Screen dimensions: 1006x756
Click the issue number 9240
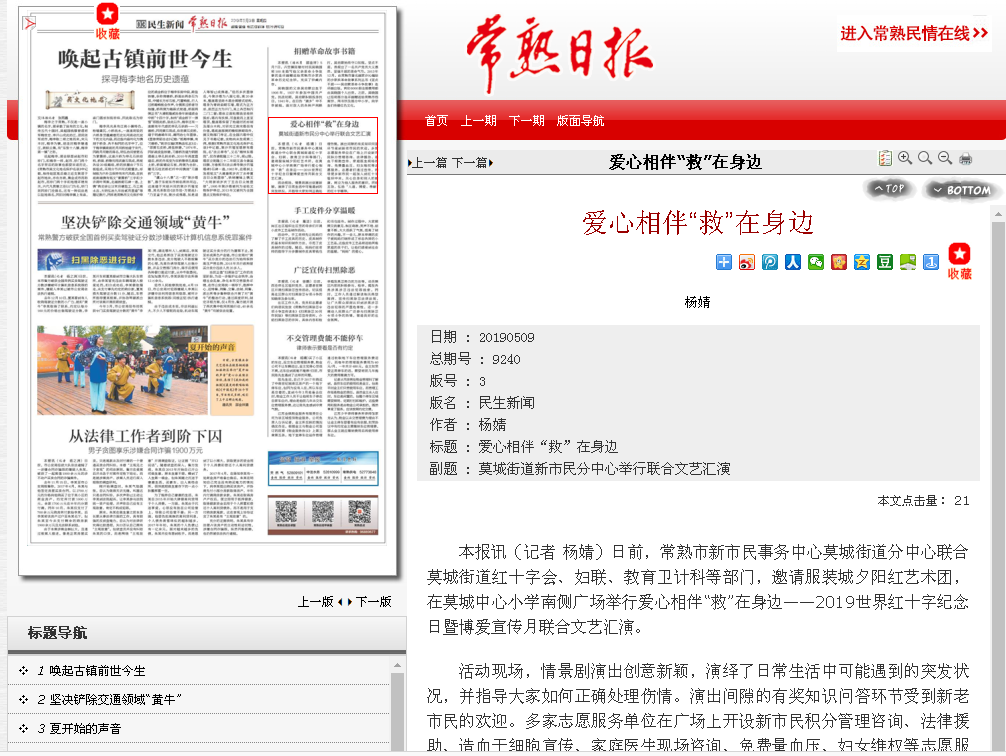point(506,359)
